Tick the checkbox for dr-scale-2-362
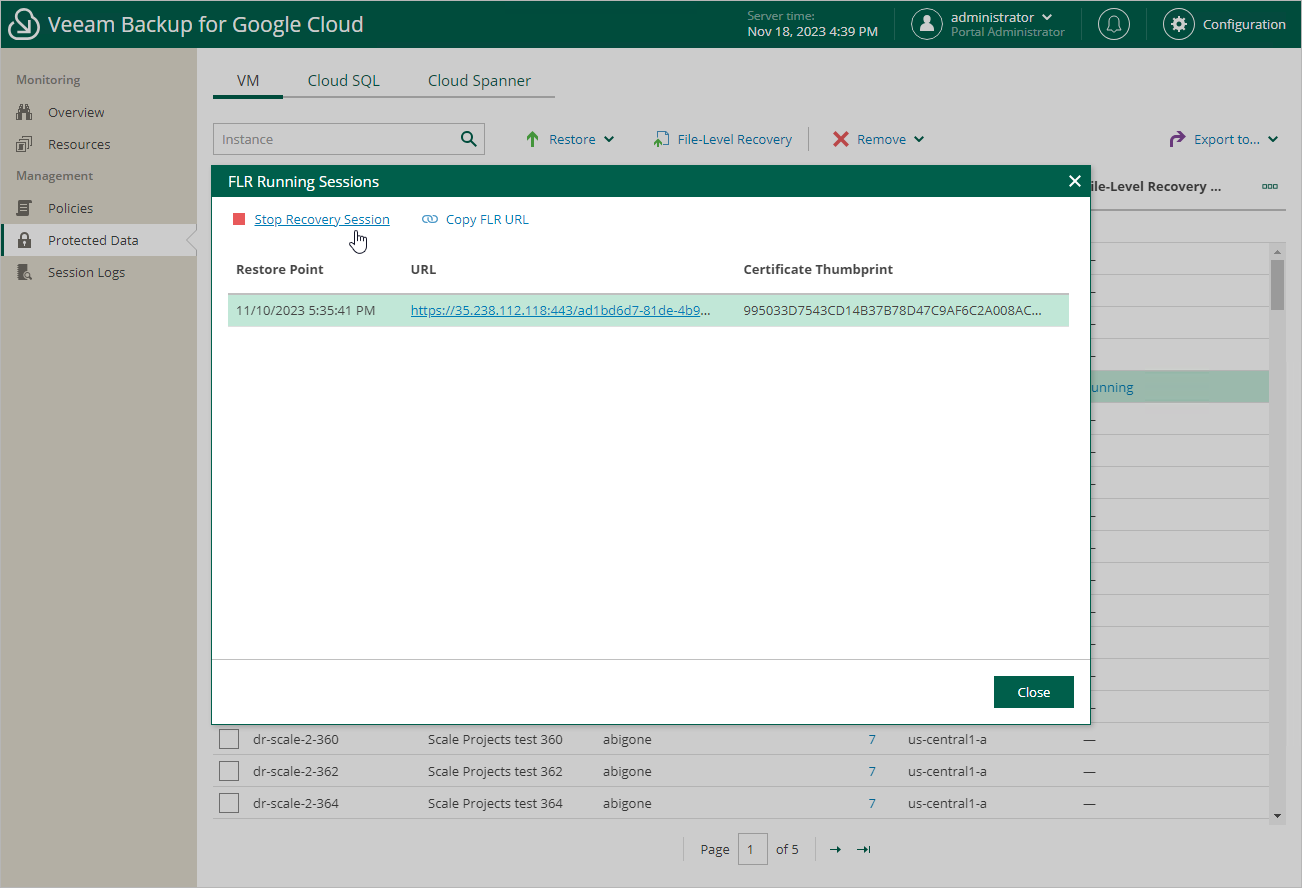 tap(229, 772)
